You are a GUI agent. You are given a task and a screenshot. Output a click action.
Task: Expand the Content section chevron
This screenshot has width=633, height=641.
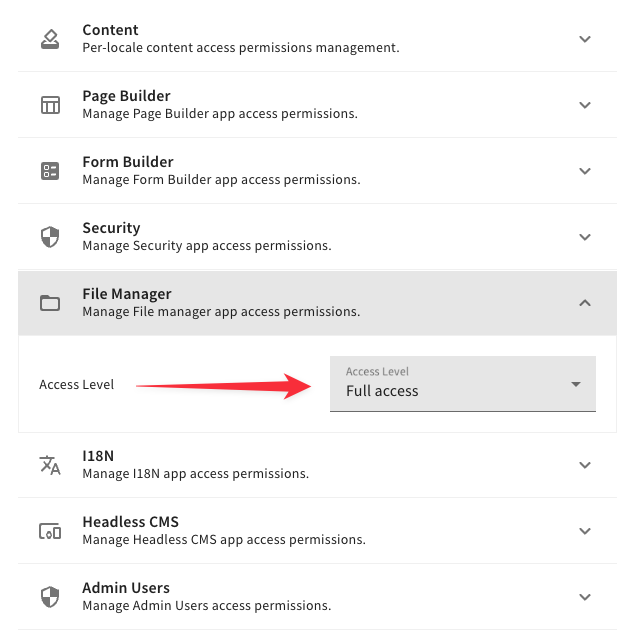pyautogui.click(x=585, y=39)
